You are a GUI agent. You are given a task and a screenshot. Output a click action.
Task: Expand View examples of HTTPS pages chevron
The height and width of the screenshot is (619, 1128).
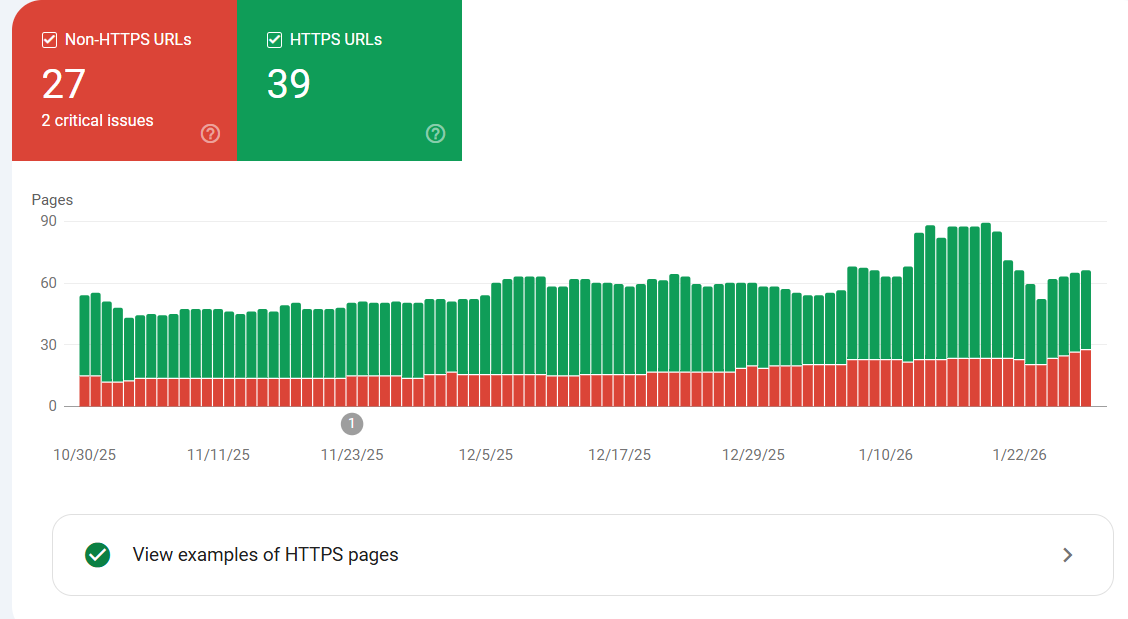[1068, 555]
